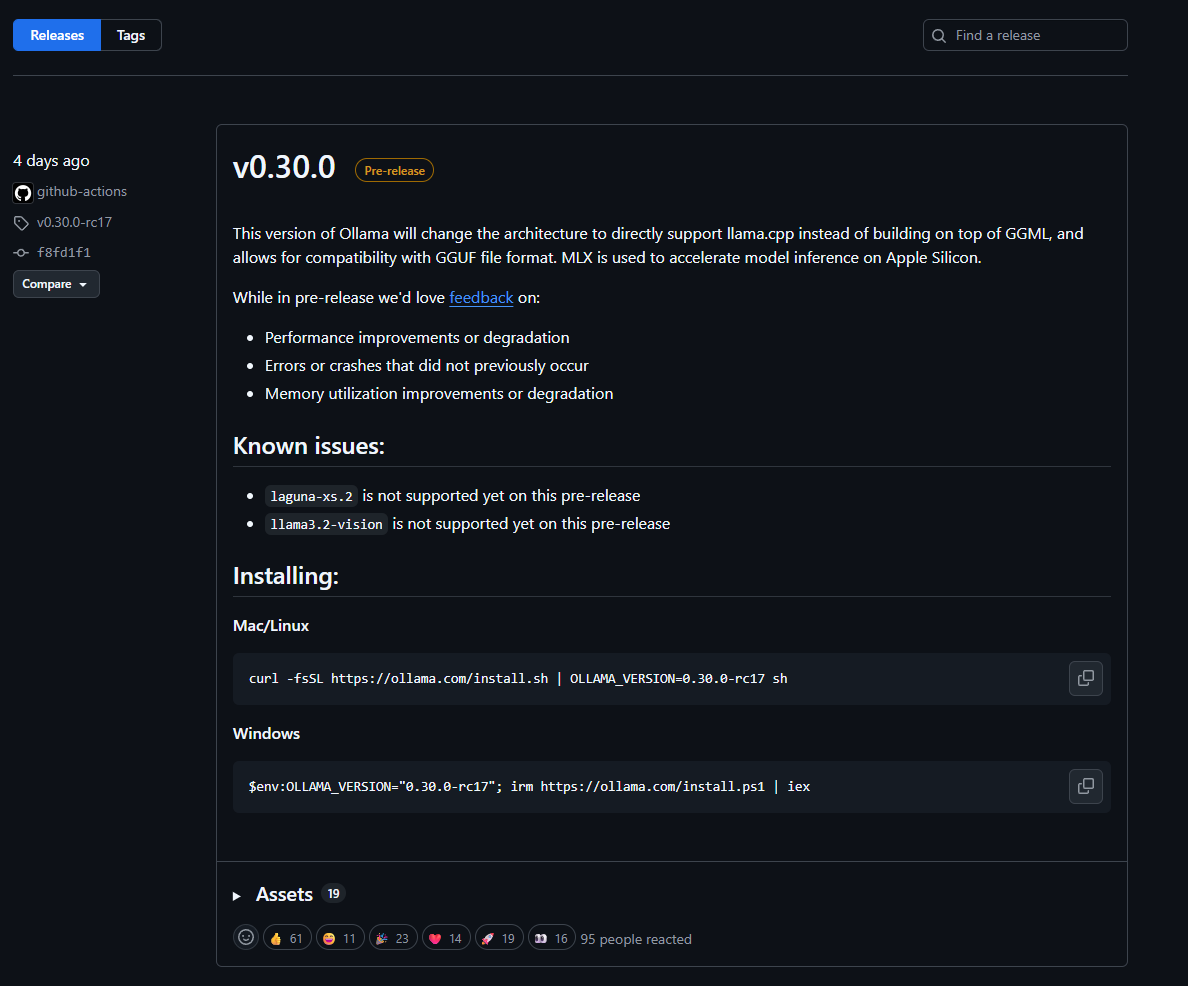Toggle the eyes reaction 16
1188x986 pixels.
point(552,938)
